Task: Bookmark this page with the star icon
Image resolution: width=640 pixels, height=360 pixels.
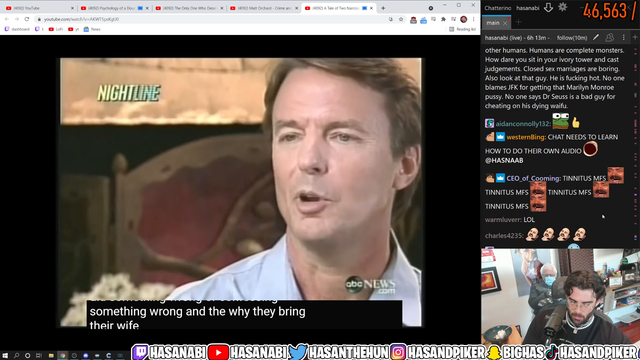Action: [401, 19]
